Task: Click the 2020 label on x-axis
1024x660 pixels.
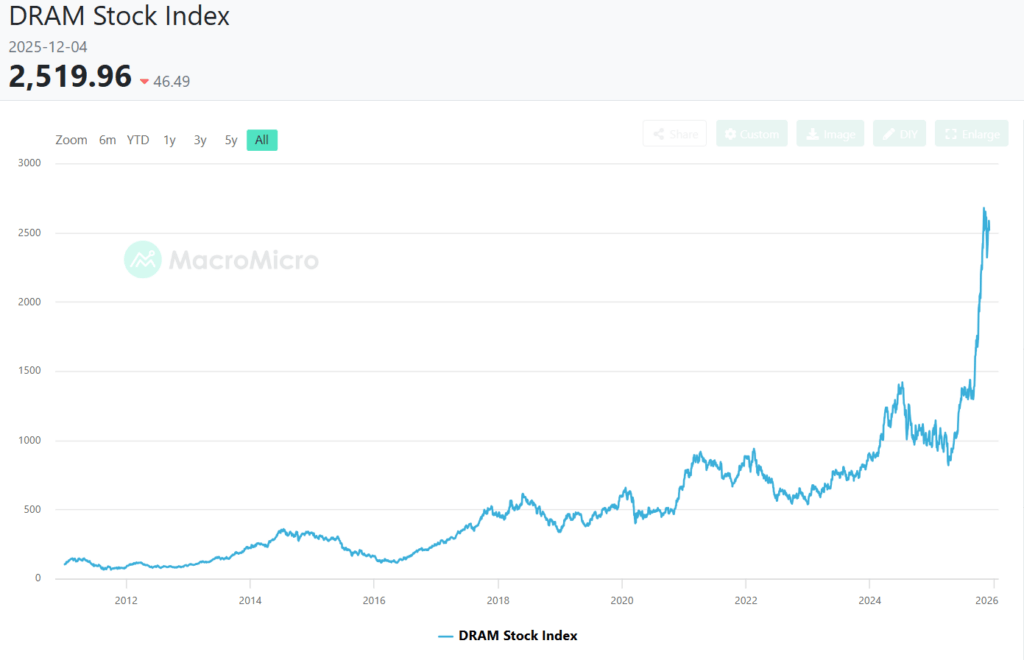Action: [622, 600]
